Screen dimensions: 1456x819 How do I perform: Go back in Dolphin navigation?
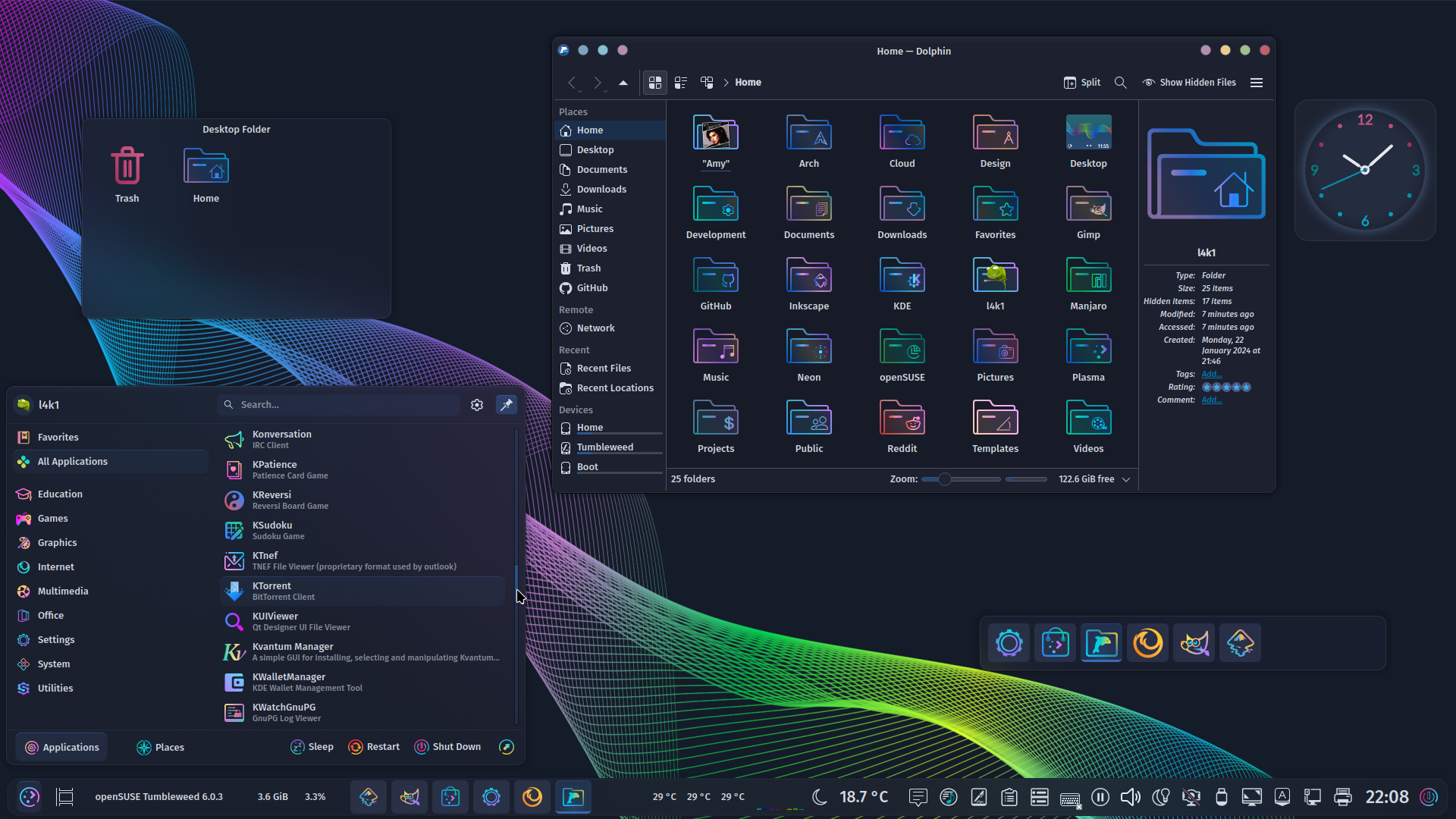(x=573, y=83)
